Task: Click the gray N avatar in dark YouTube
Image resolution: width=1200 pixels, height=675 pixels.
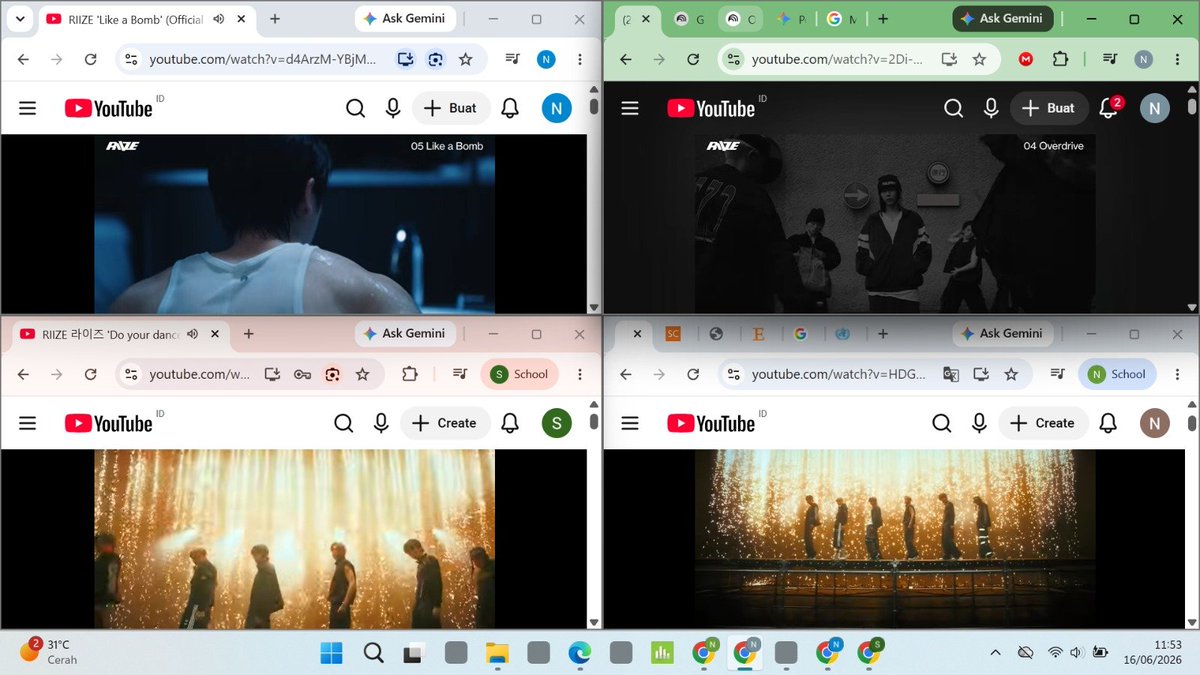Action: coord(1155,108)
